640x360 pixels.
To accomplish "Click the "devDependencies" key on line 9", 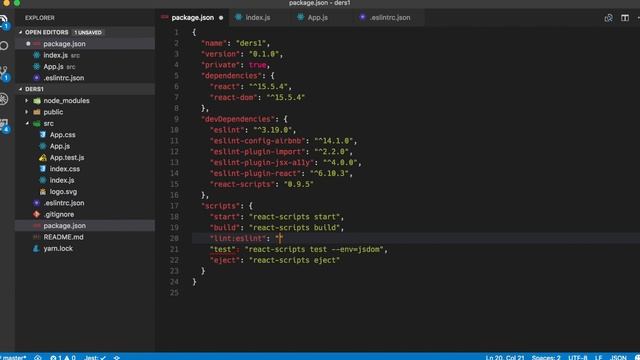I will tap(238, 119).
